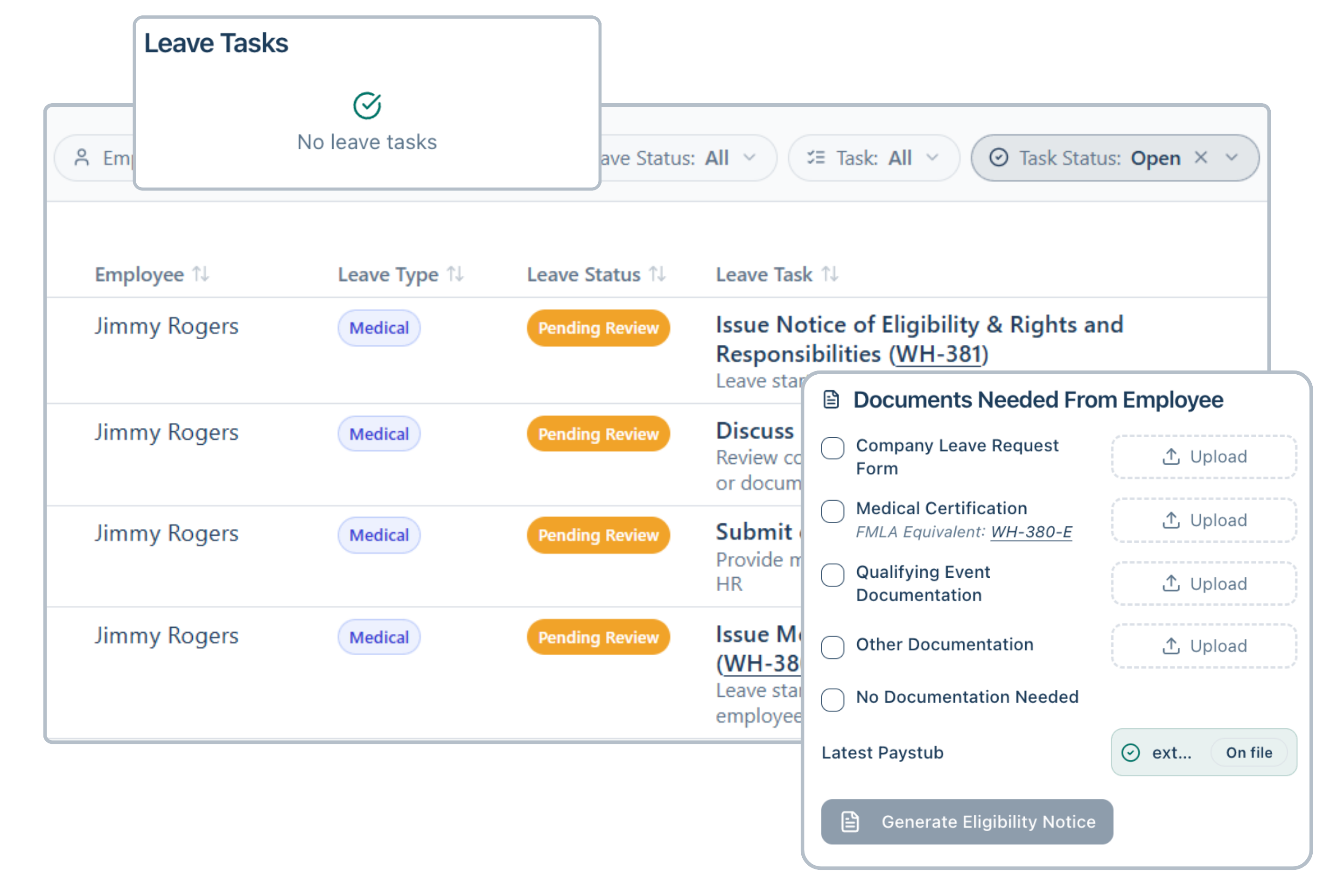The image size is (1344, 896).
Task: Click green check icon on Latest Paystub file
Action: (x=1130, y=753)
